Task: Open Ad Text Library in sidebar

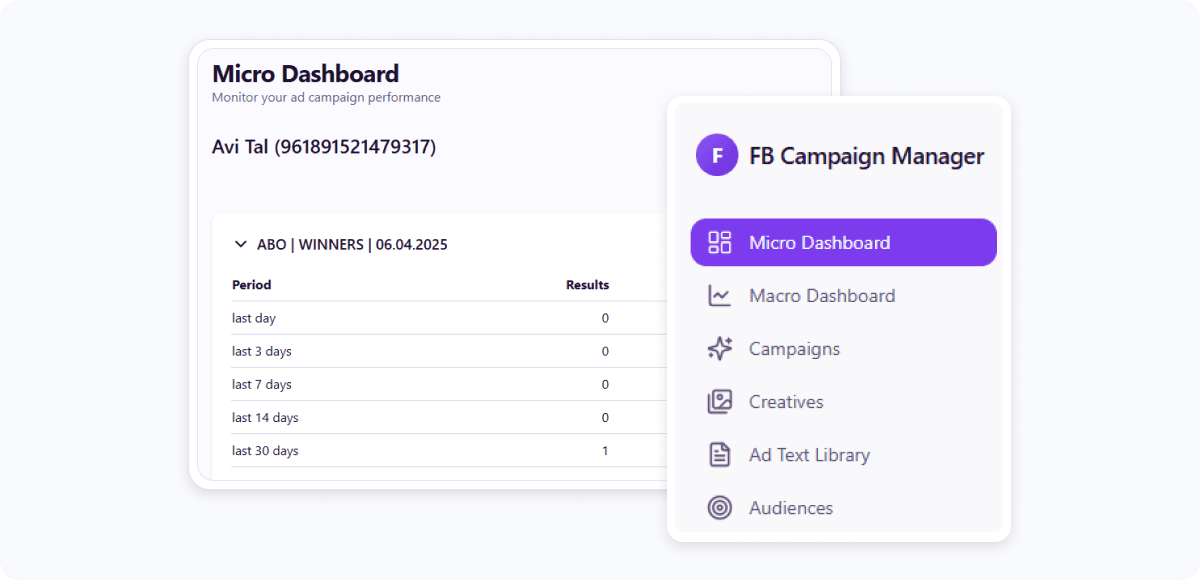Action: pyautogui.click(x=844, y=455)
